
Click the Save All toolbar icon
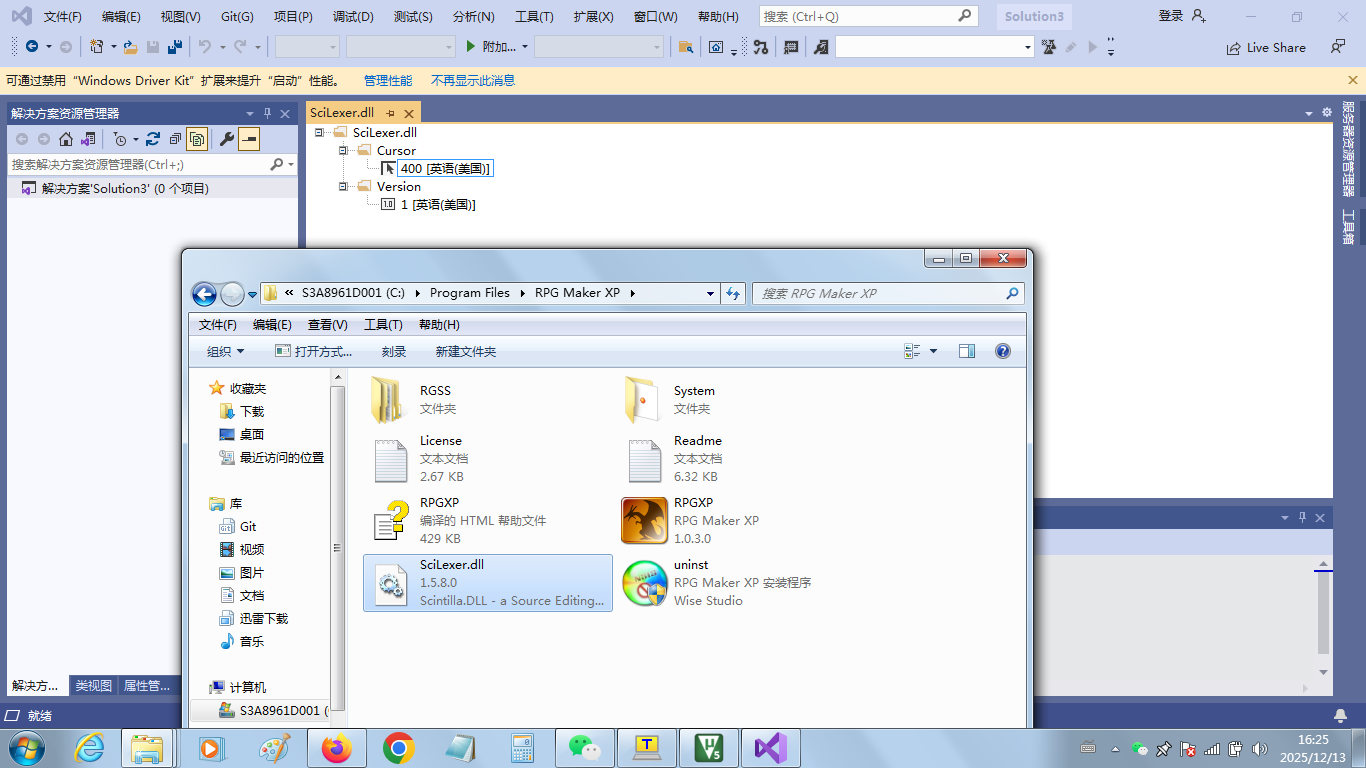(x=175, y=47)
